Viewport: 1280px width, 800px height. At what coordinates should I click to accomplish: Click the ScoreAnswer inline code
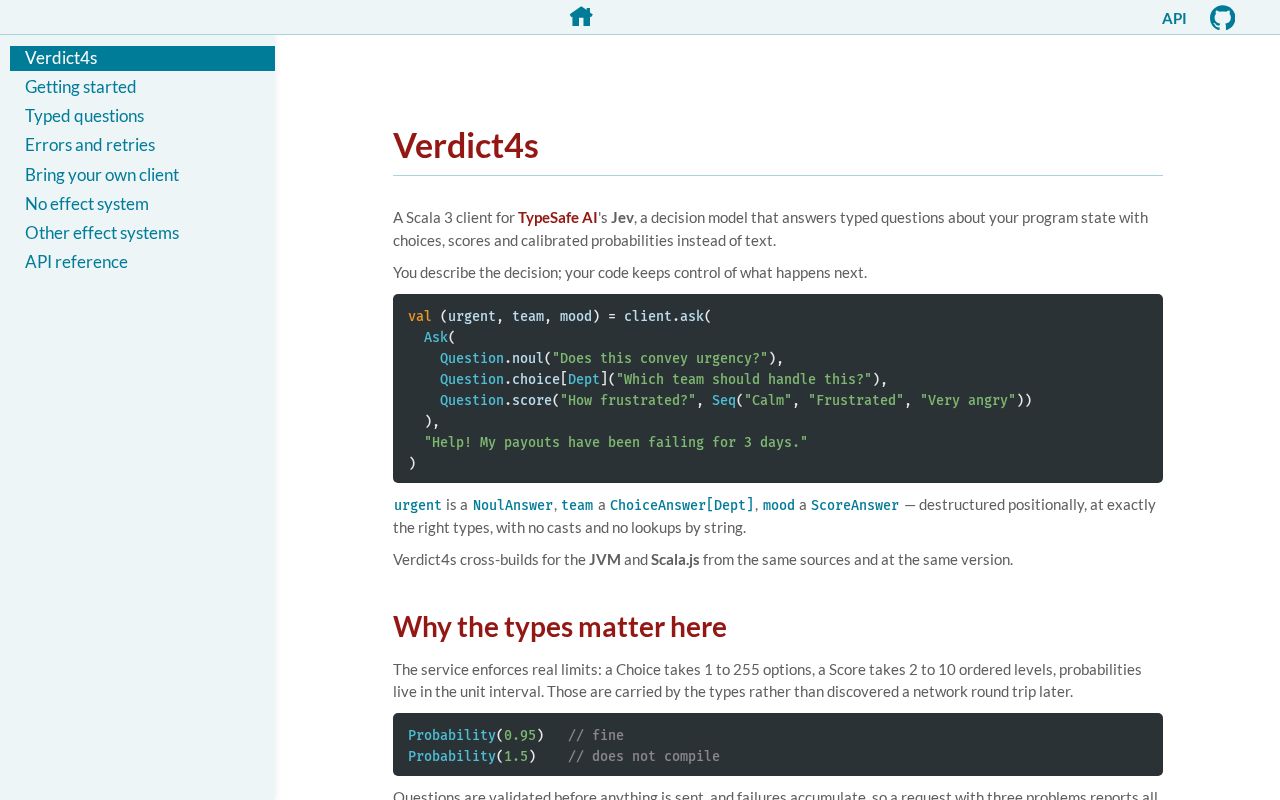click(855, 505)
